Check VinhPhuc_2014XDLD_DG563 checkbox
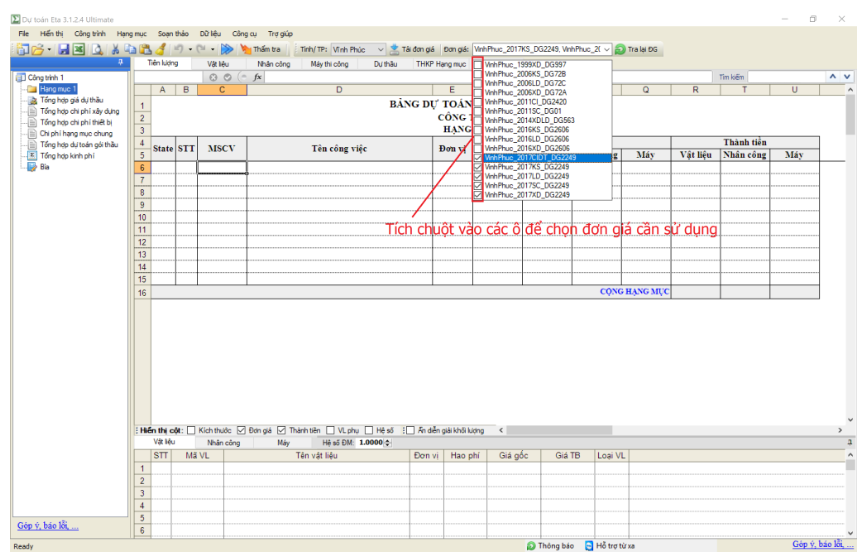Image resolution: width=868 pixels, height=557 pixels. [478, 120]
